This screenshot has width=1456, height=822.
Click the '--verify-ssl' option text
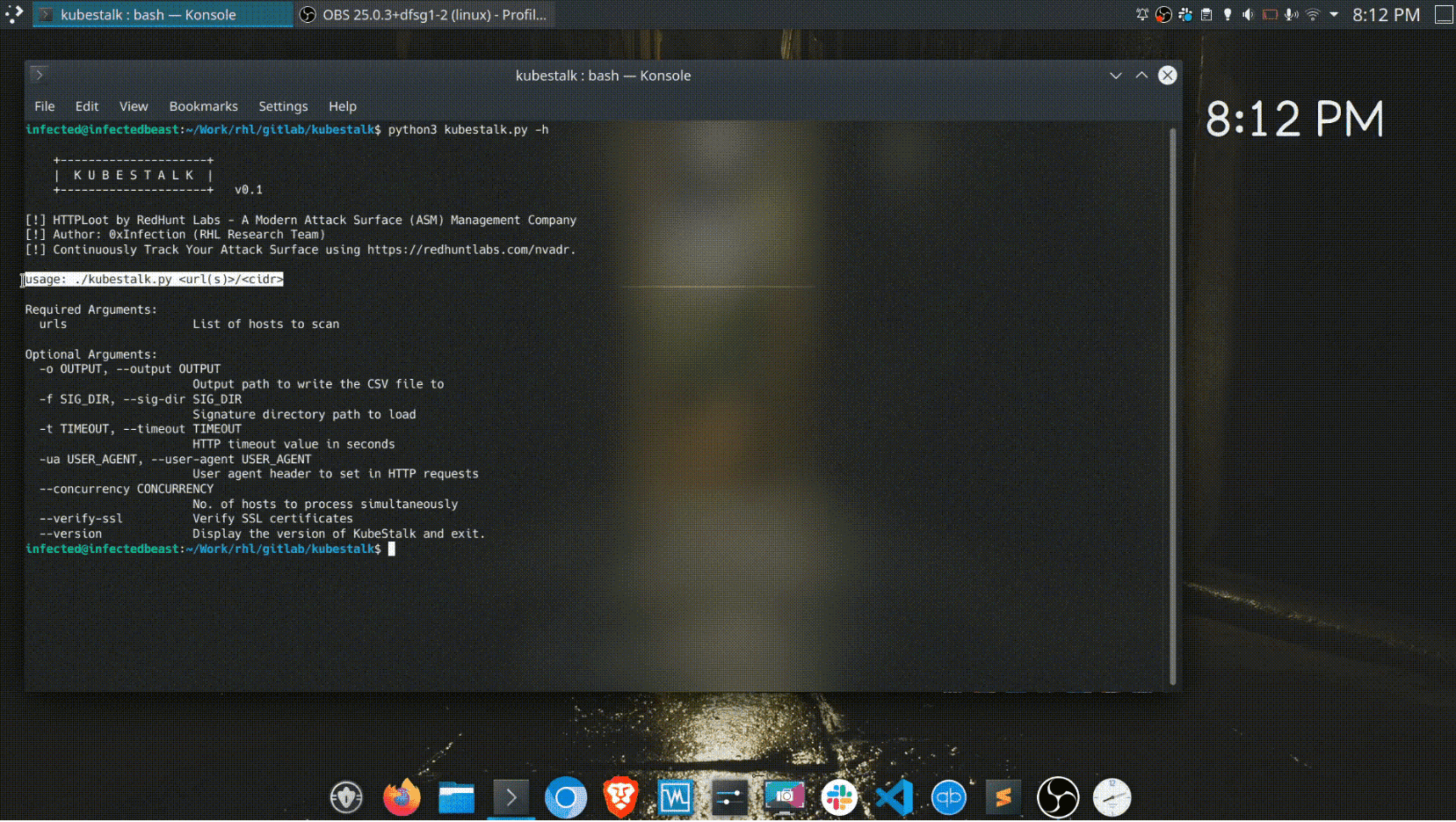pyautogui.click(x=81, y=519)
